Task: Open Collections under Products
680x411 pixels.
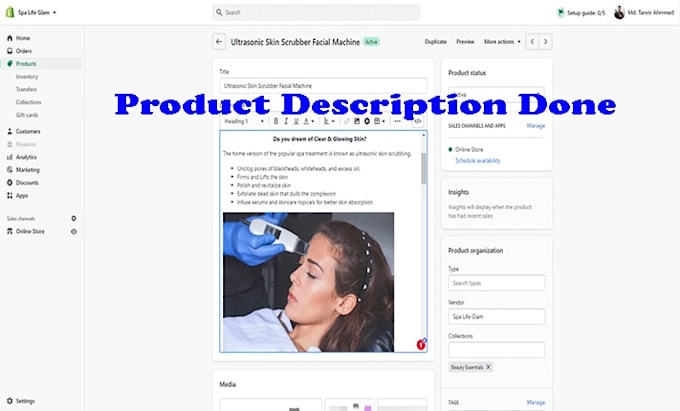Action: coord(29,102)
